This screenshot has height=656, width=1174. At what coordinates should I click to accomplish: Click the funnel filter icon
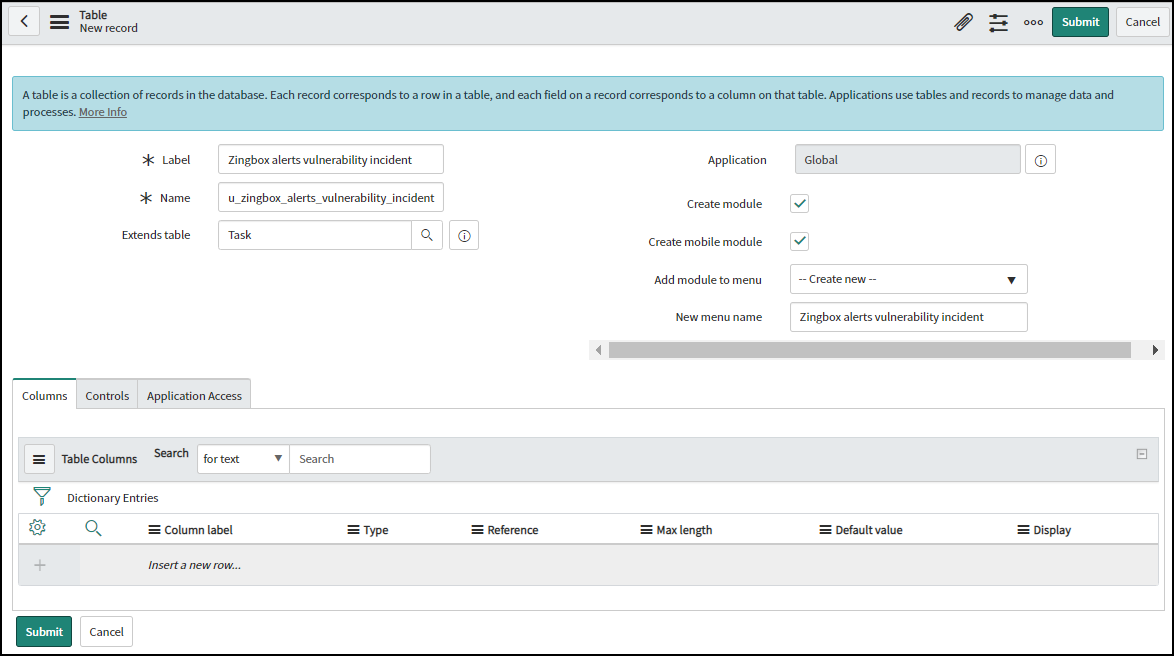41,497
